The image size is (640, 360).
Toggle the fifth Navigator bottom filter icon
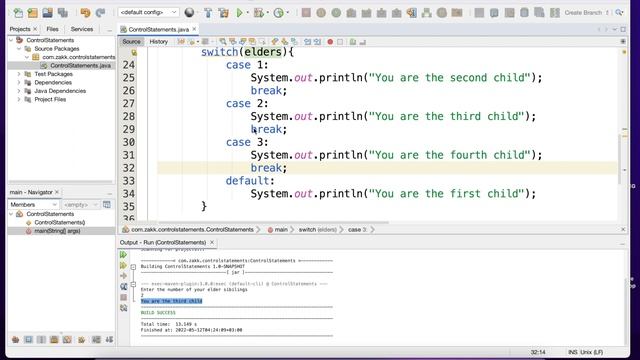point(67,340)
